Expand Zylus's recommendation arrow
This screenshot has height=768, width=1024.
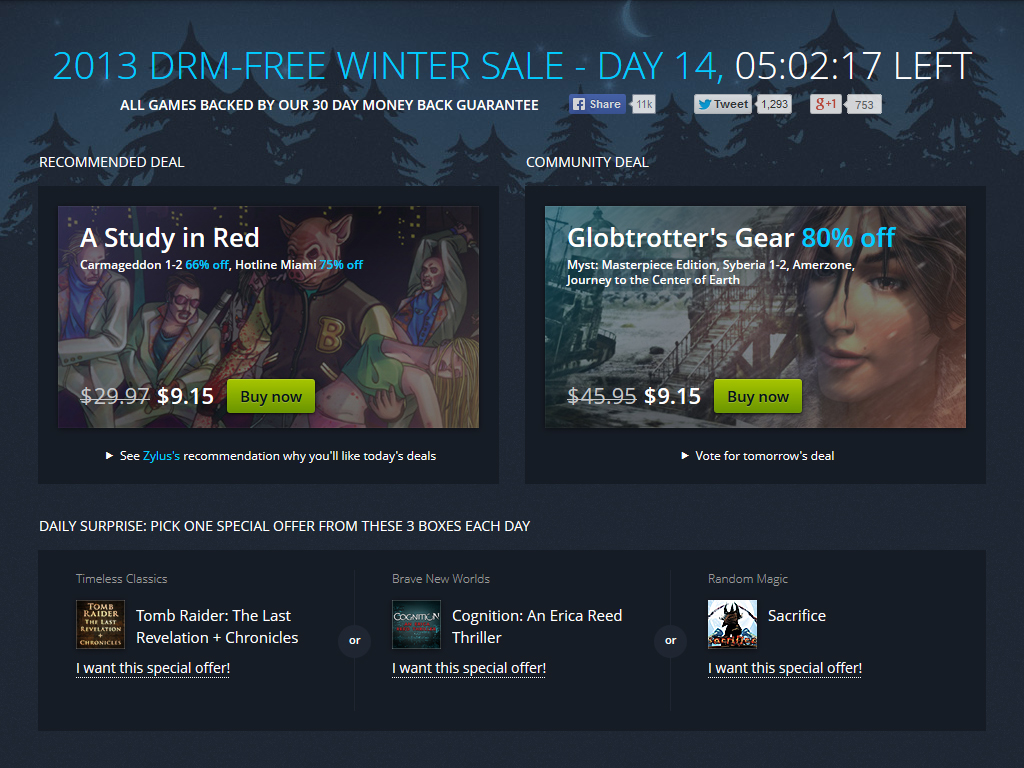coord(109,456)
